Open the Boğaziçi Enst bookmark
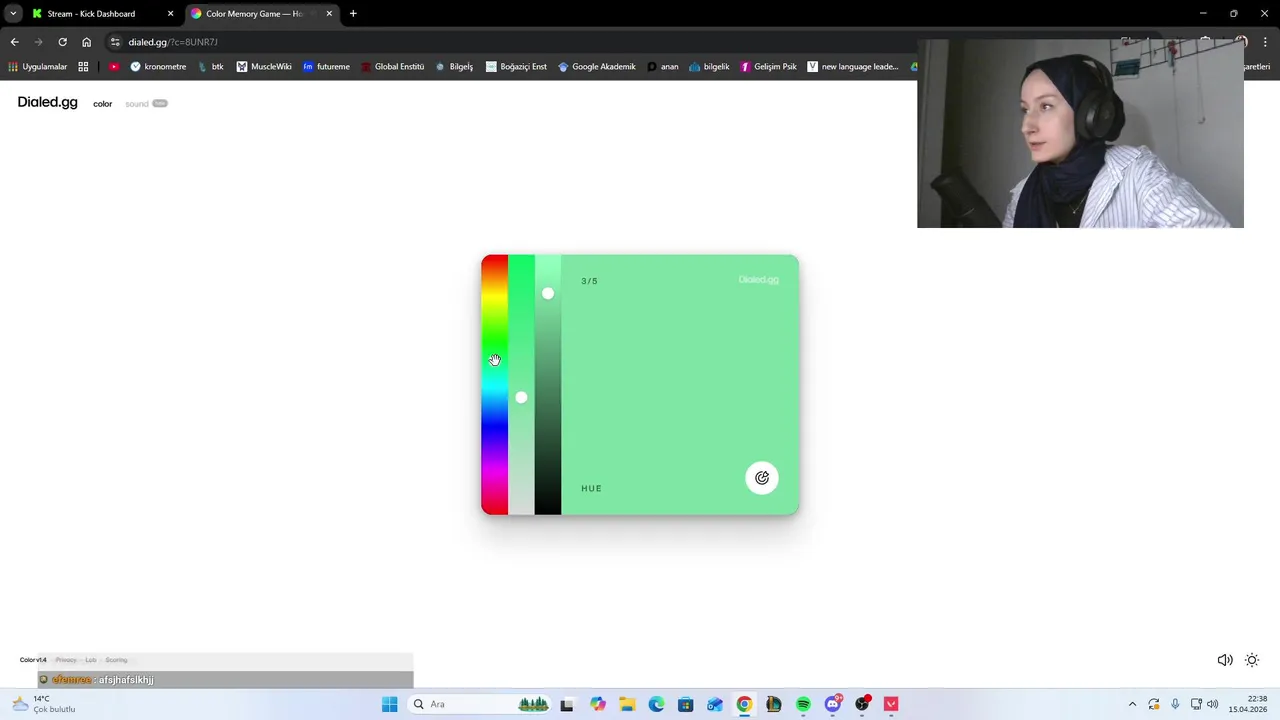 516,67
